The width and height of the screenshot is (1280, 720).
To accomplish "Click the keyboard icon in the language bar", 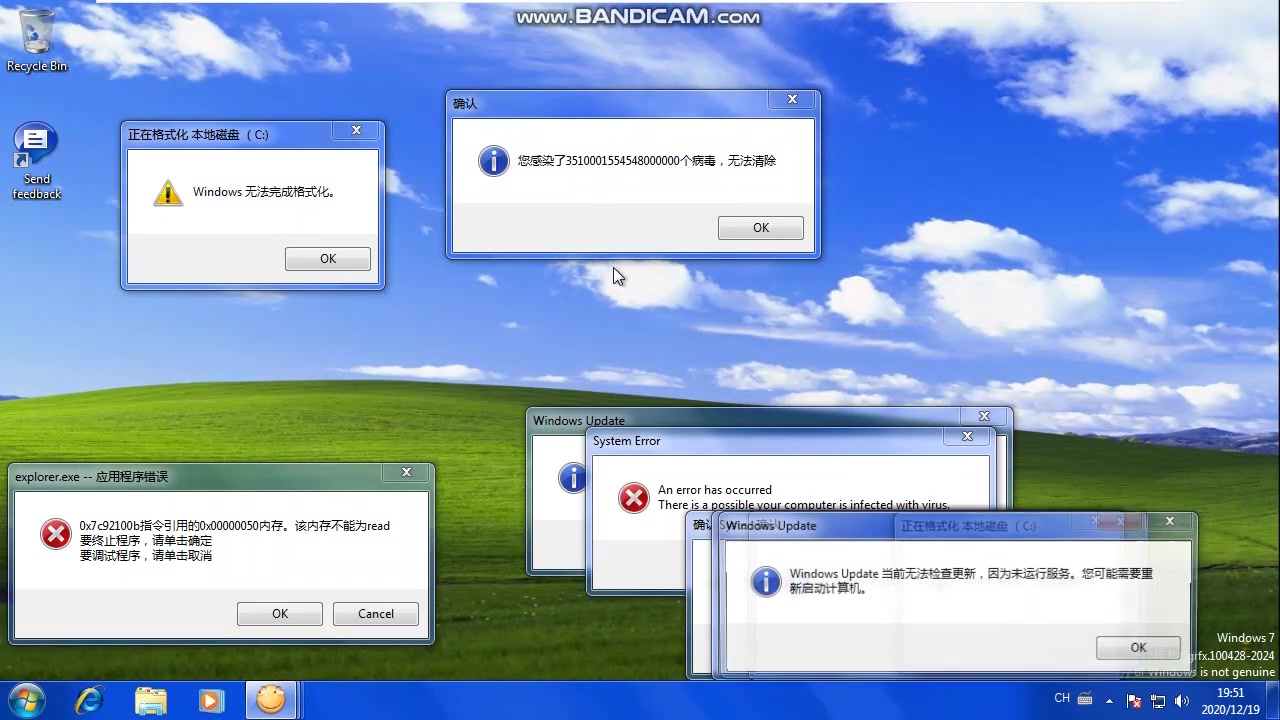I will tap(1087, 700).
